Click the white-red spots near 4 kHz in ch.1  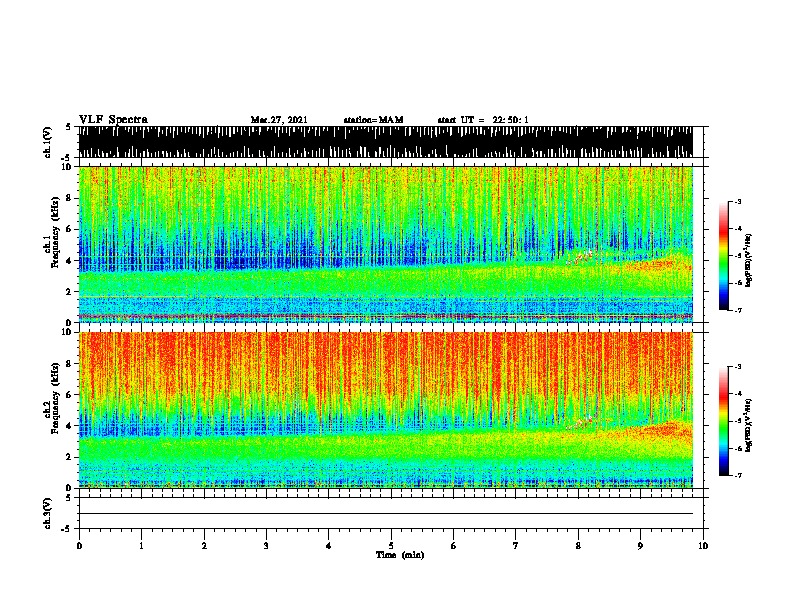(x=581, y=257)
